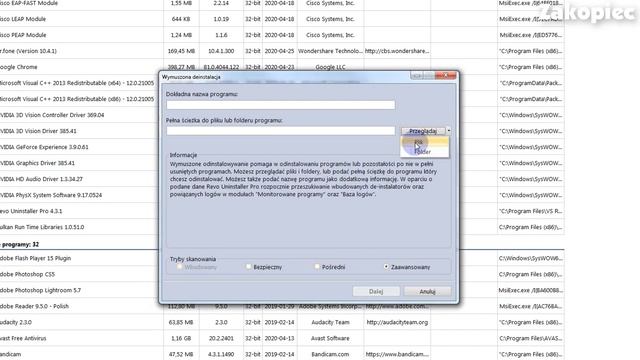Click the C:\Program Files\VS R... path cell
The width and height of the screenshot is (640, 360).
tap(531, 211)
